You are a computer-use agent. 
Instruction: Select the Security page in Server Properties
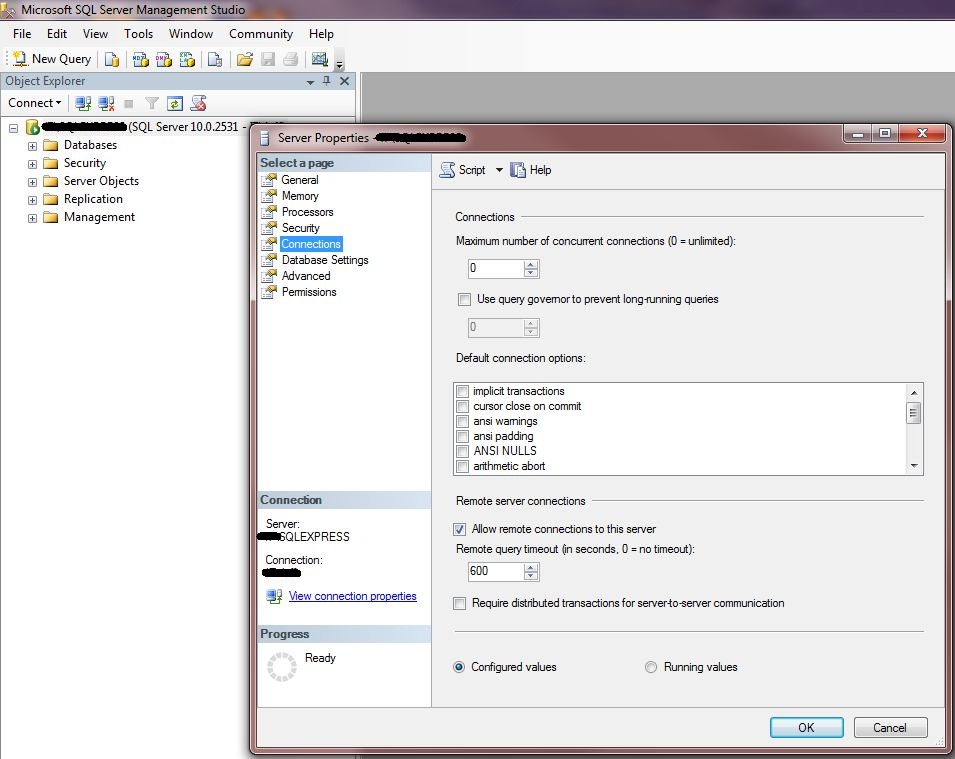[x=300, y=228]
